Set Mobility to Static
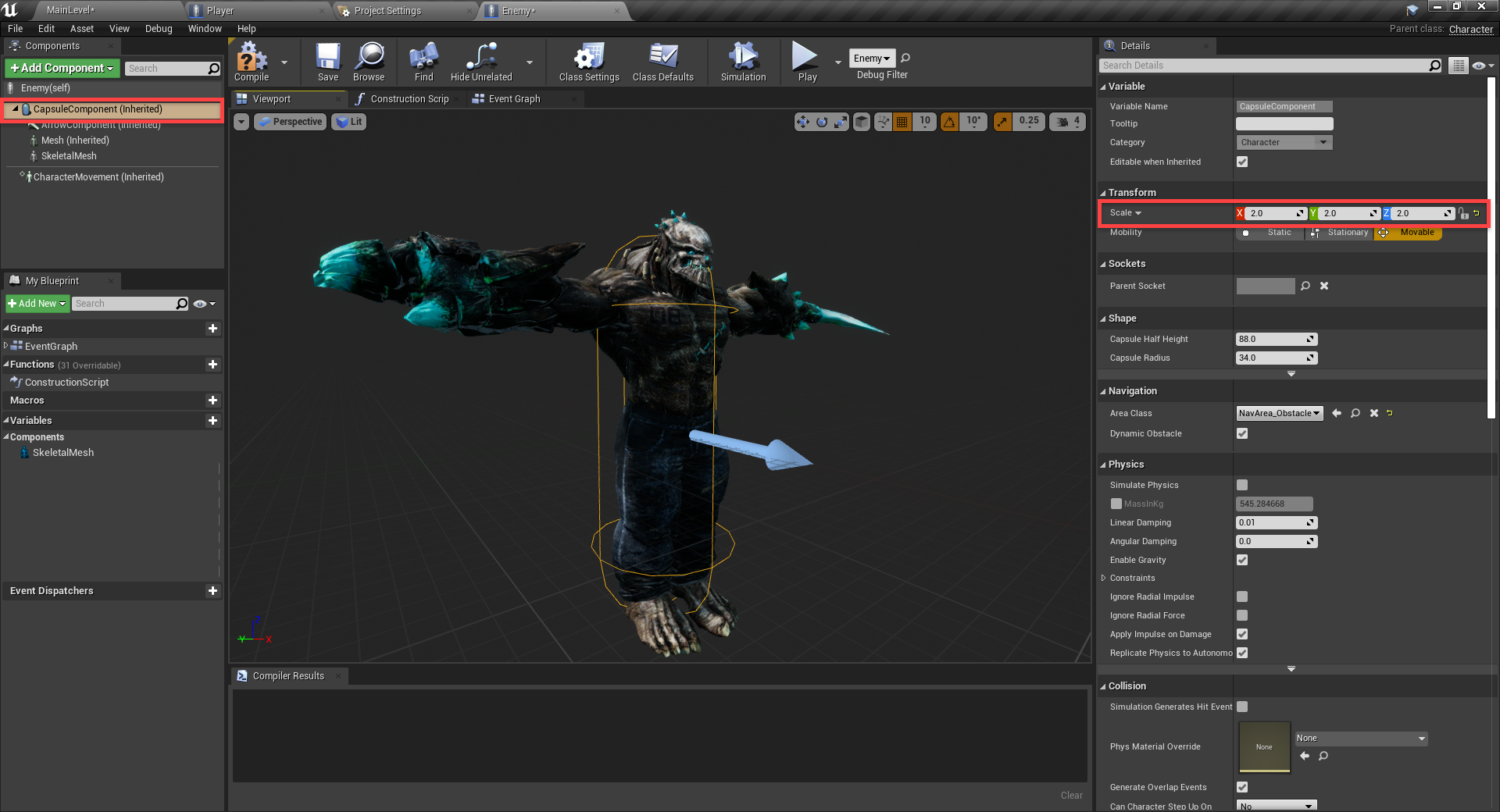Screen dimensions: 1500x812 click(x=1270, y=233)
